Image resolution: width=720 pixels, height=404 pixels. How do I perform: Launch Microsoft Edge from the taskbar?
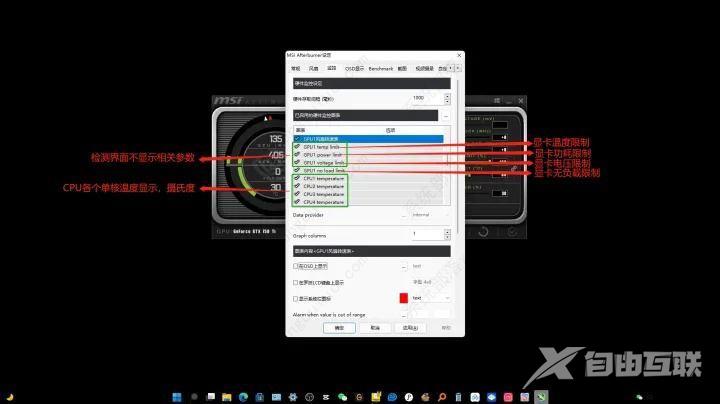point(243,397)
